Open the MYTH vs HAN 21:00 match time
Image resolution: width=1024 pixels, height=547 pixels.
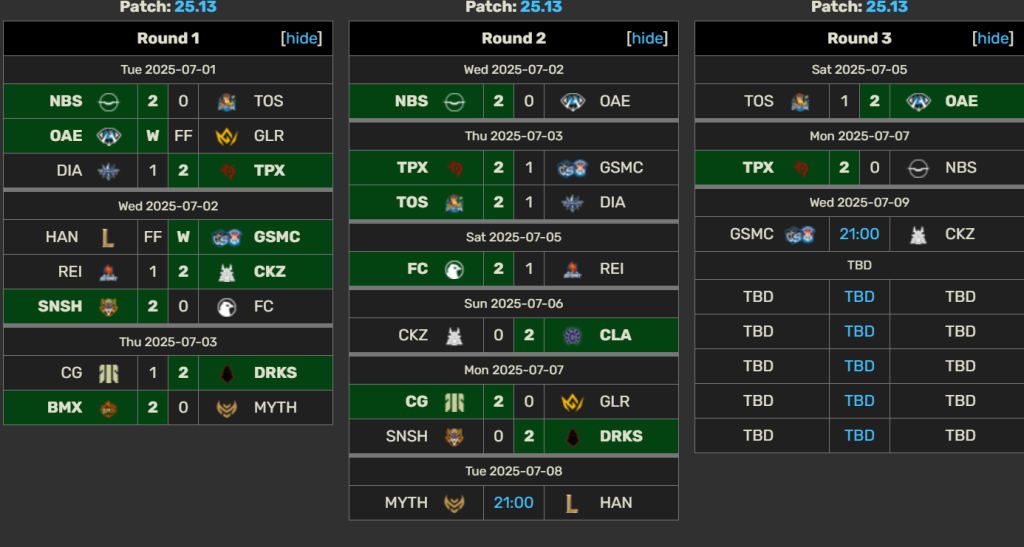pos(513,503)
